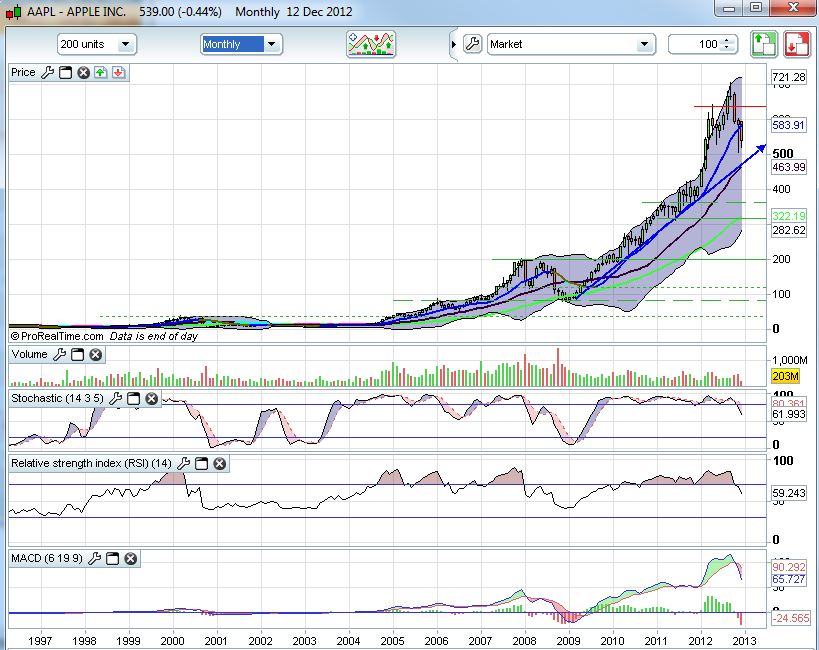The height and width of the screenshot is (650, 819).
Task: Click the candlestick icon in title bar
Action: (14, 11)
